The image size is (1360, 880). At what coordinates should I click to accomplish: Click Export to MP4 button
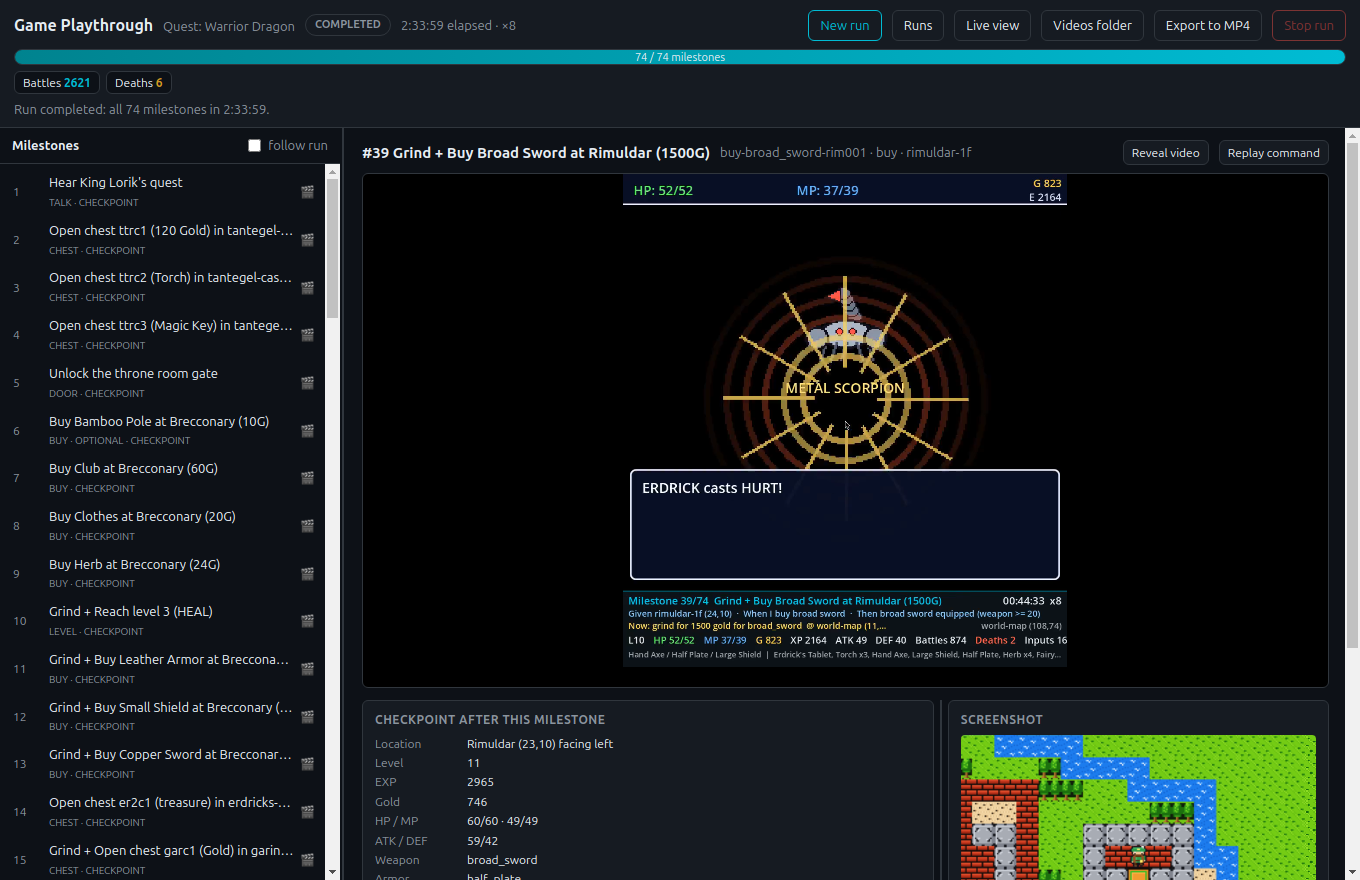click(1208, 25)
